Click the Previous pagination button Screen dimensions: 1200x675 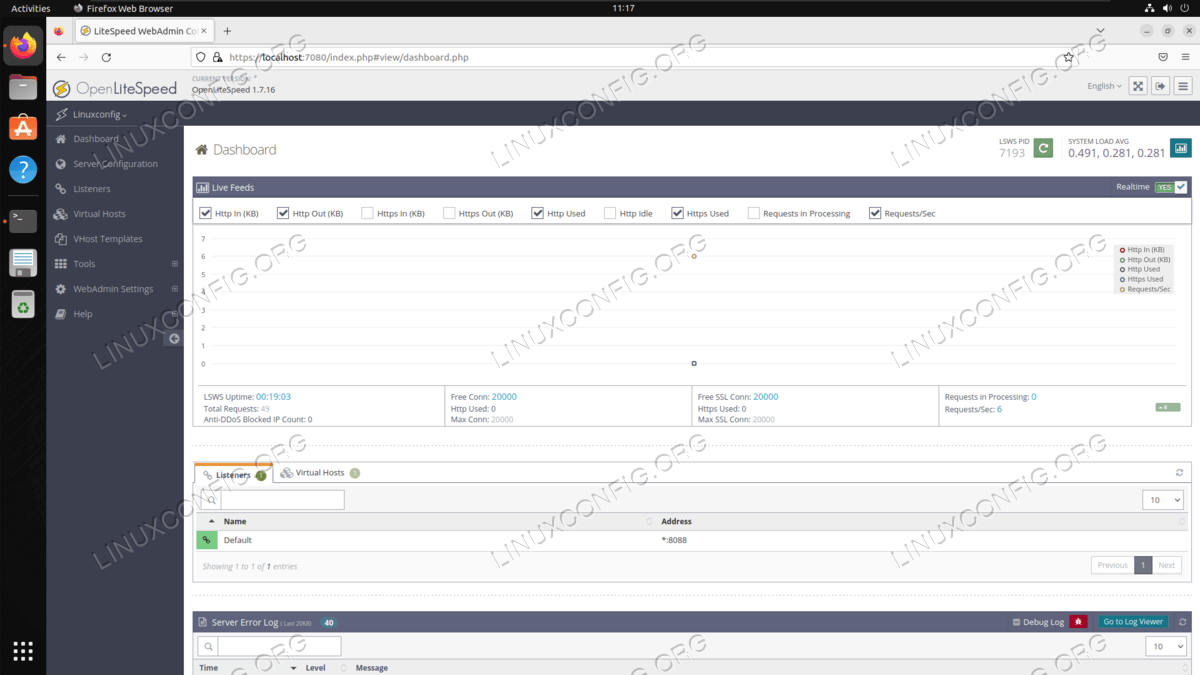(1112, 565)
